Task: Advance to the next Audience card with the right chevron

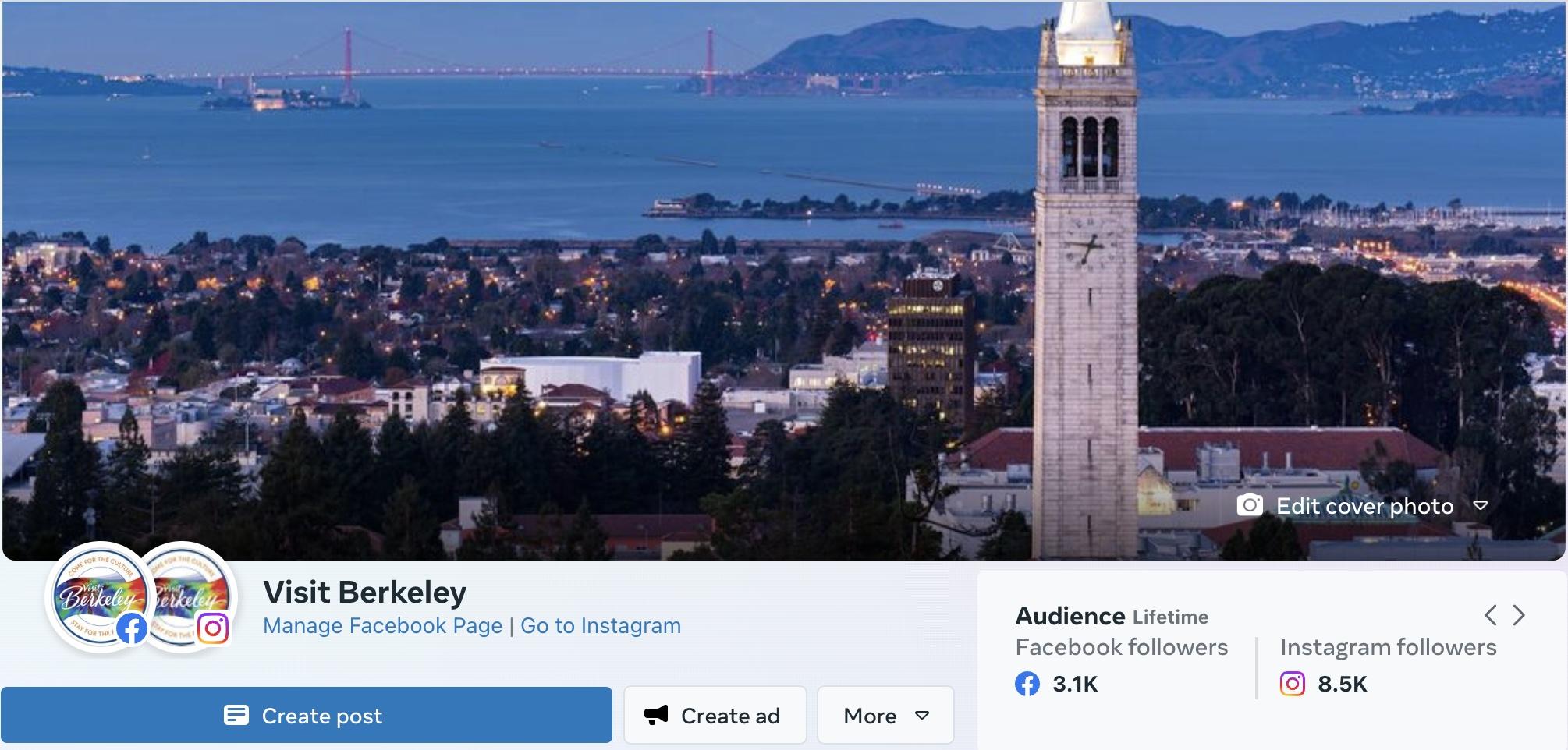Action: (x=1519, y=615)
